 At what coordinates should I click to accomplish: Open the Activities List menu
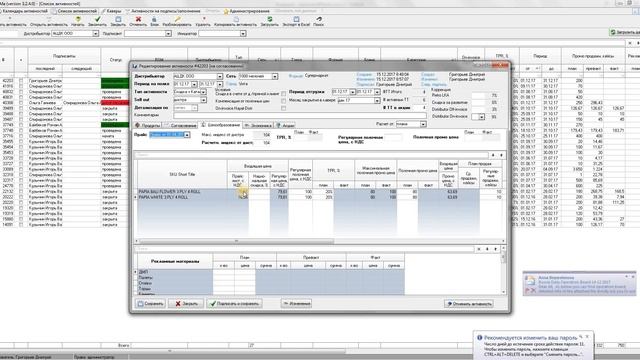[x=75, y=11]
